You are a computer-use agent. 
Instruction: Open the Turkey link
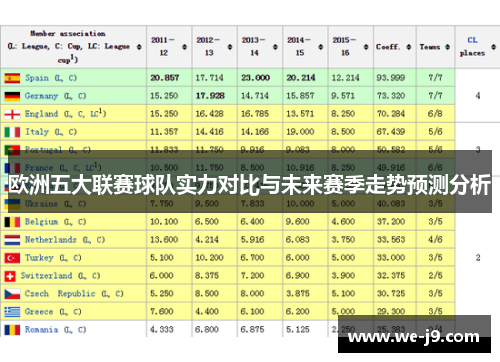(39, 258)
